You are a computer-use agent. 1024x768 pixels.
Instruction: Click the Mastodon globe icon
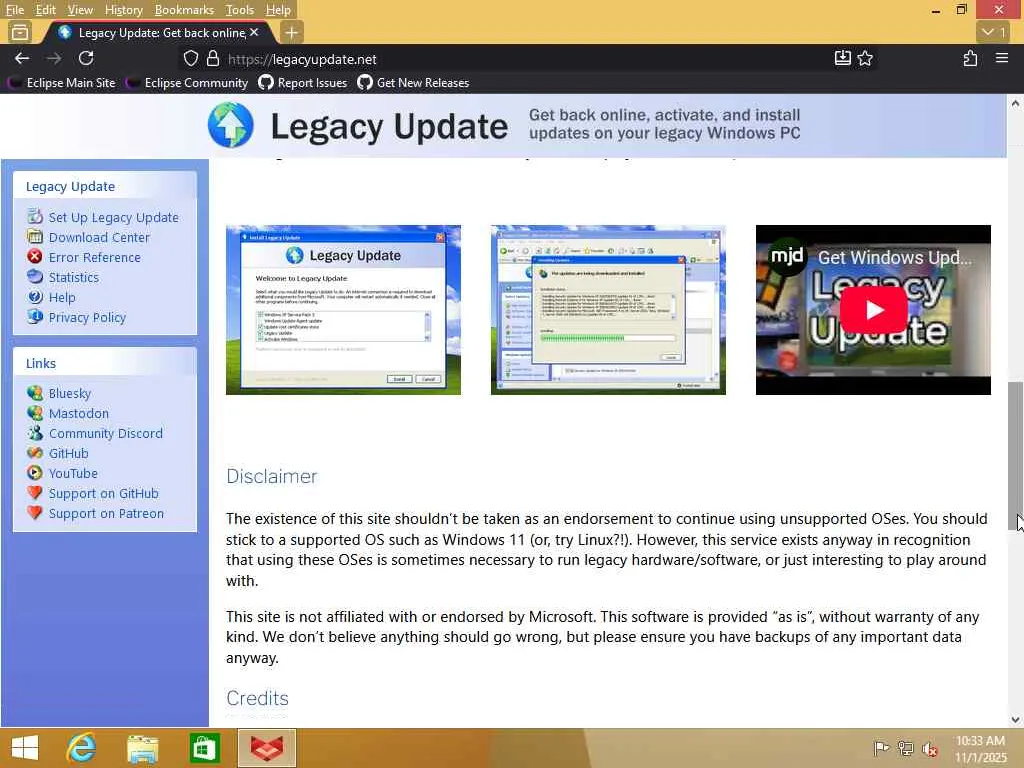(35, 413)
